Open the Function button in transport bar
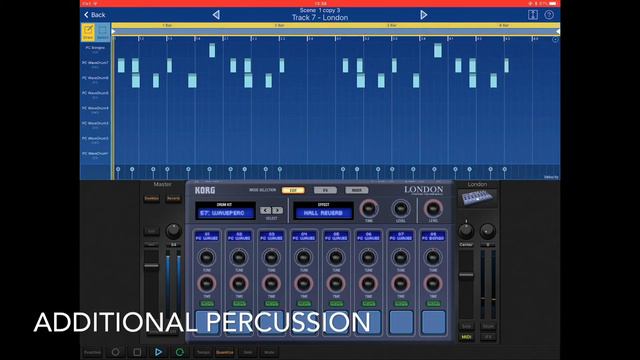Screen dimensions: 640x360 [x=92, y=352]
